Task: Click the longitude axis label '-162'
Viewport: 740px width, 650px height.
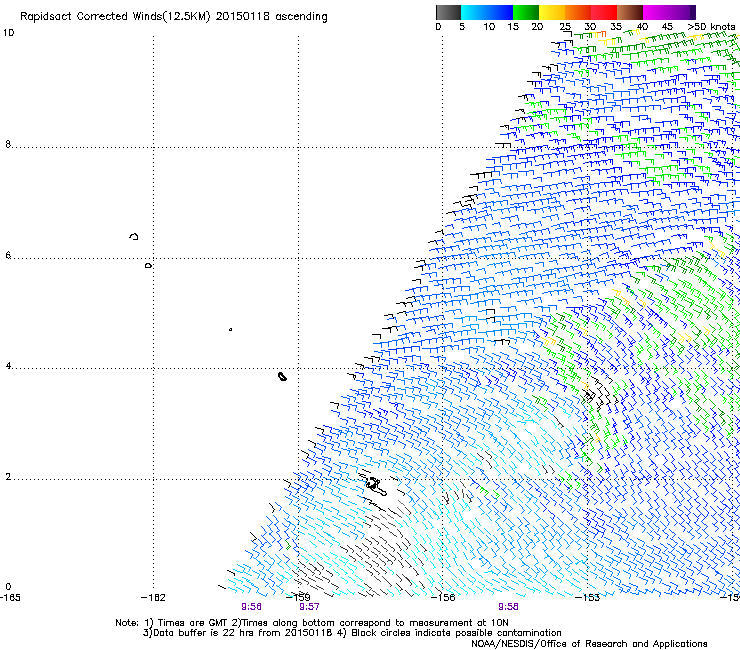Action: (153, 598)
